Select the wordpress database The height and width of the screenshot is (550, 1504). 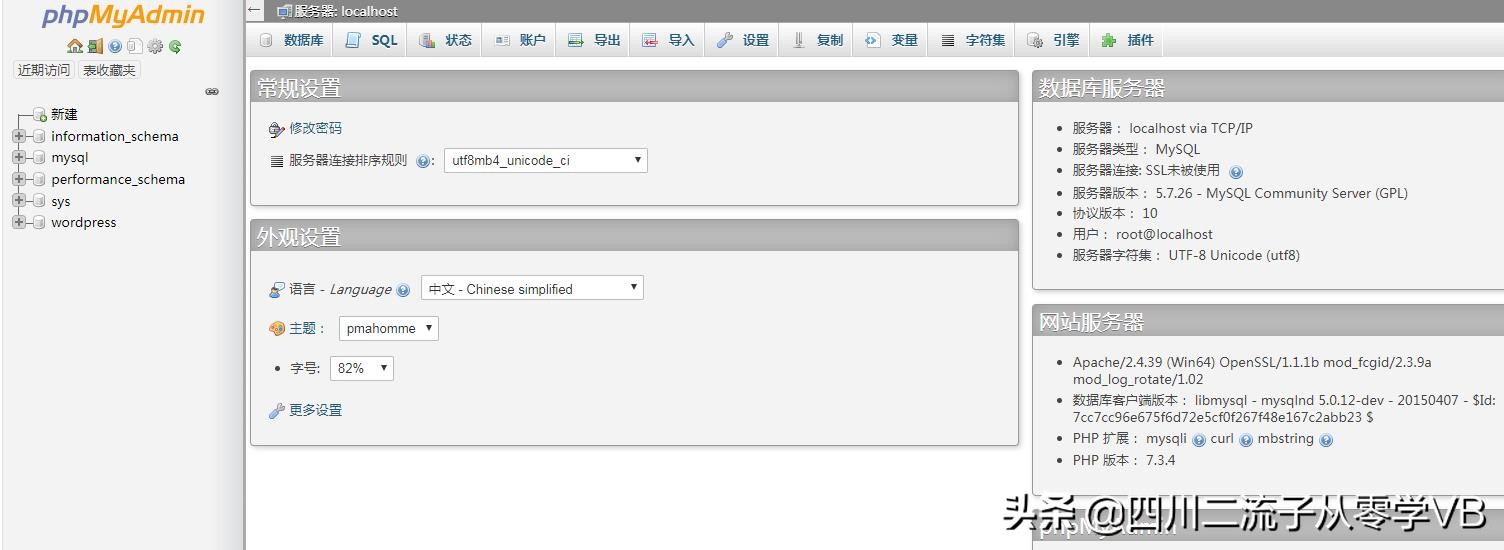point(84,222)
